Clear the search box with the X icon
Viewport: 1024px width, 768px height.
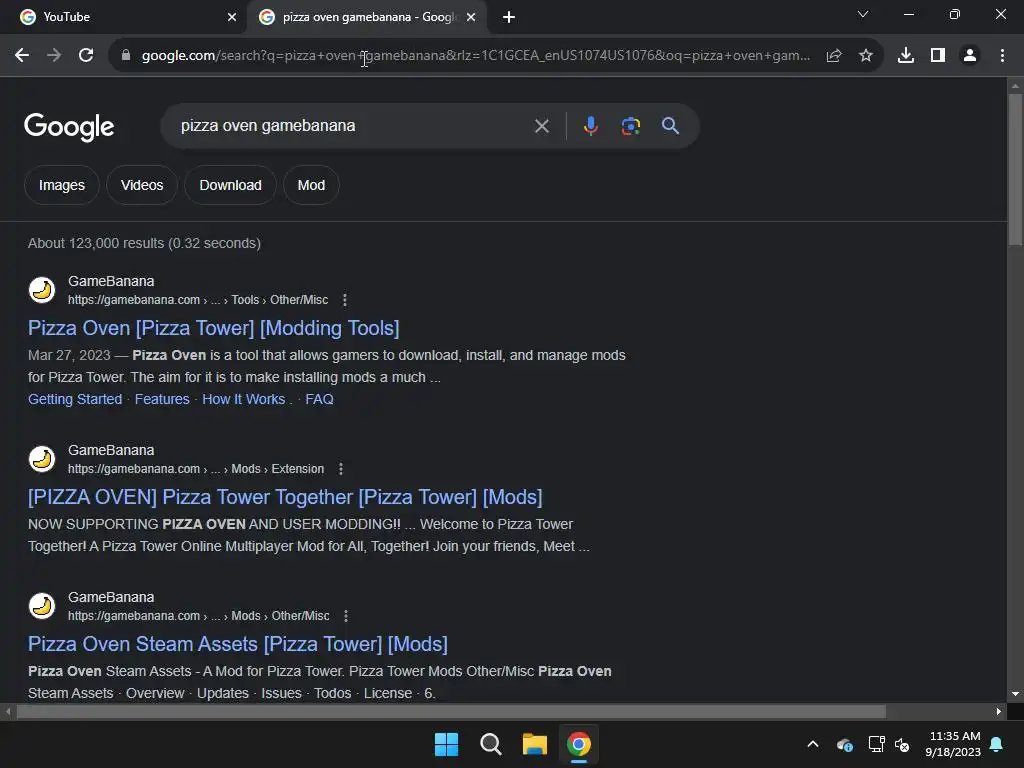point(542,126)
